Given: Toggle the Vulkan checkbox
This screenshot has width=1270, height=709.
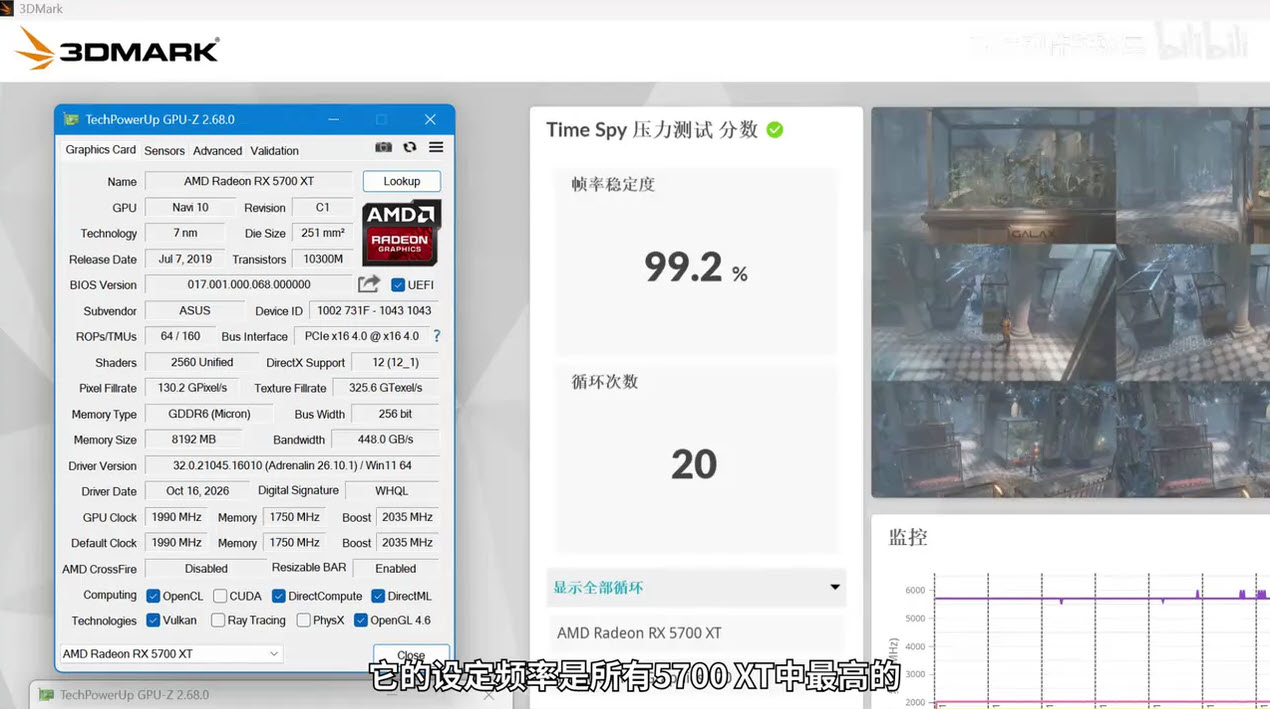Looking at the screenshot, I should 153,620.
